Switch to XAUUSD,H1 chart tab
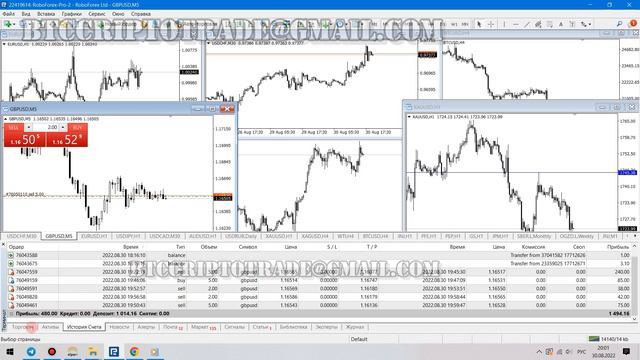 (279, 236)
